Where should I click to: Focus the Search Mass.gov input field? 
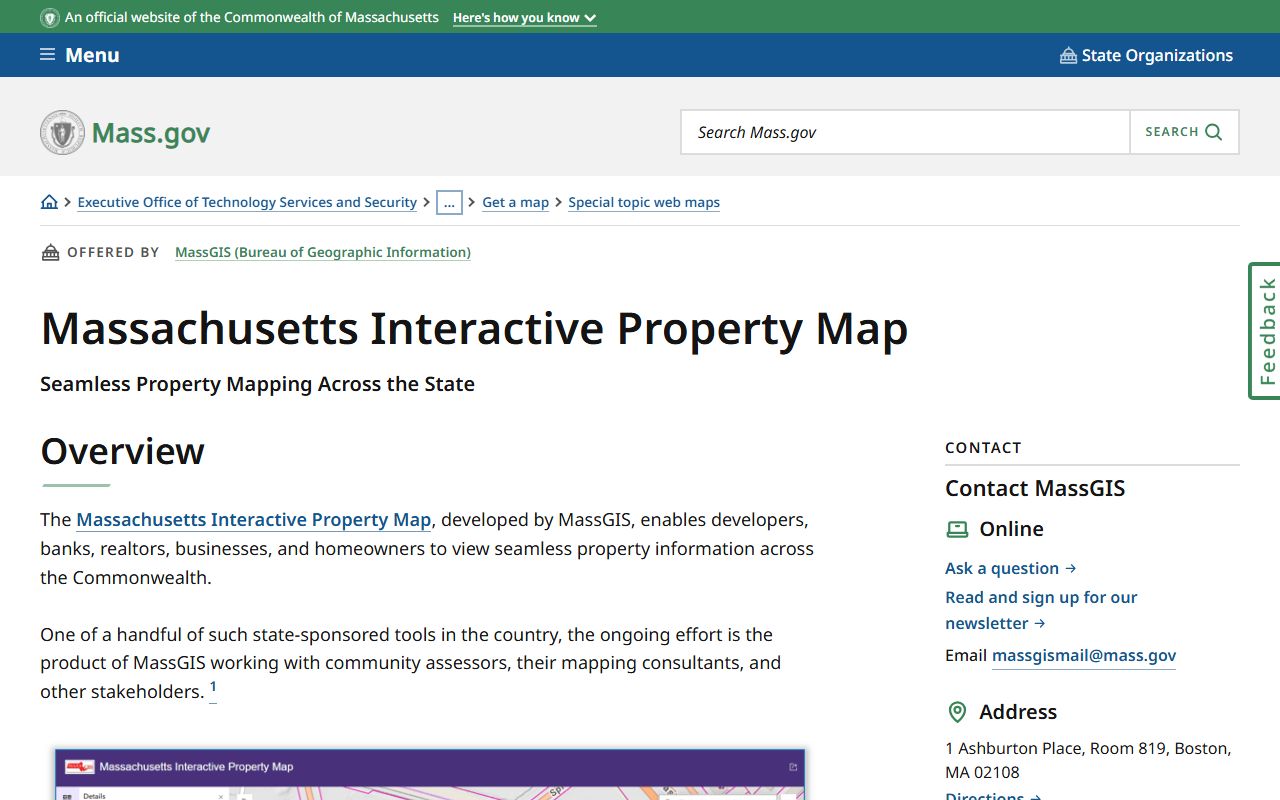(x=905, y=132)
